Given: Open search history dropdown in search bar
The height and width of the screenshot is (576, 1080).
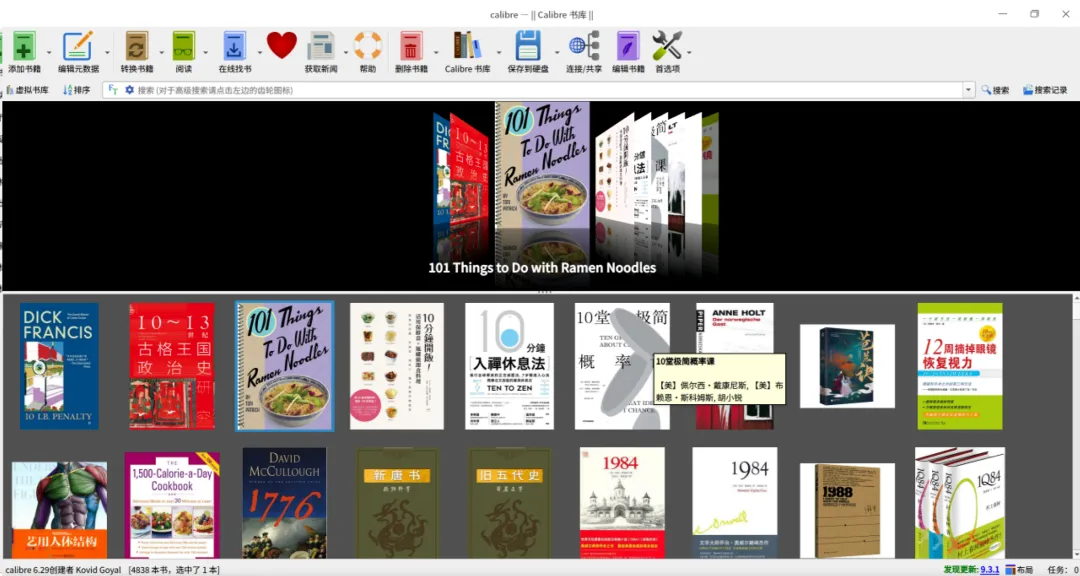Looking at the screenshot, I should tap(969, 90).
